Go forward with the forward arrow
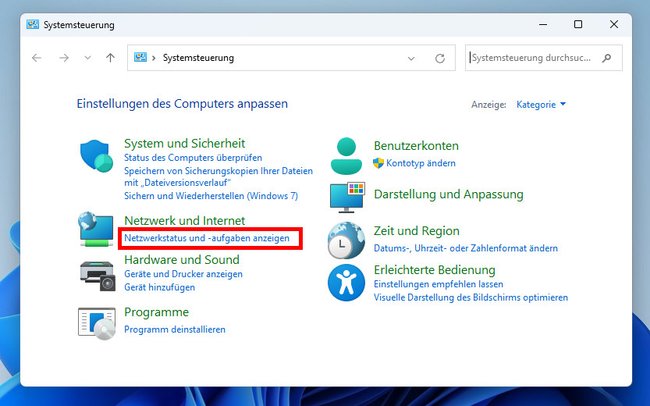 click(64, 58)
